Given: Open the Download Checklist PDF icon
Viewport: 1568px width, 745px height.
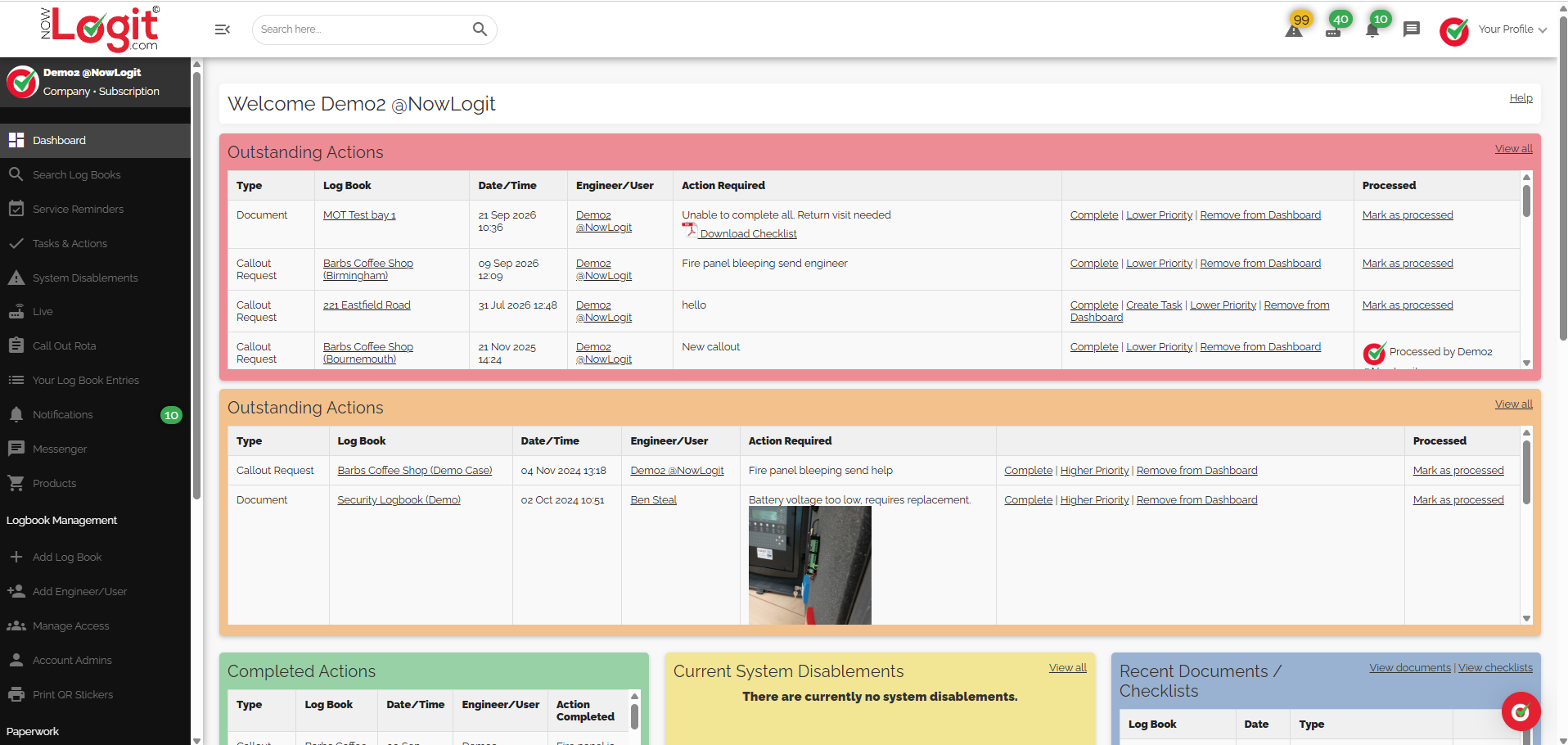Looking at the screenshot, I should tap(689, 232).
